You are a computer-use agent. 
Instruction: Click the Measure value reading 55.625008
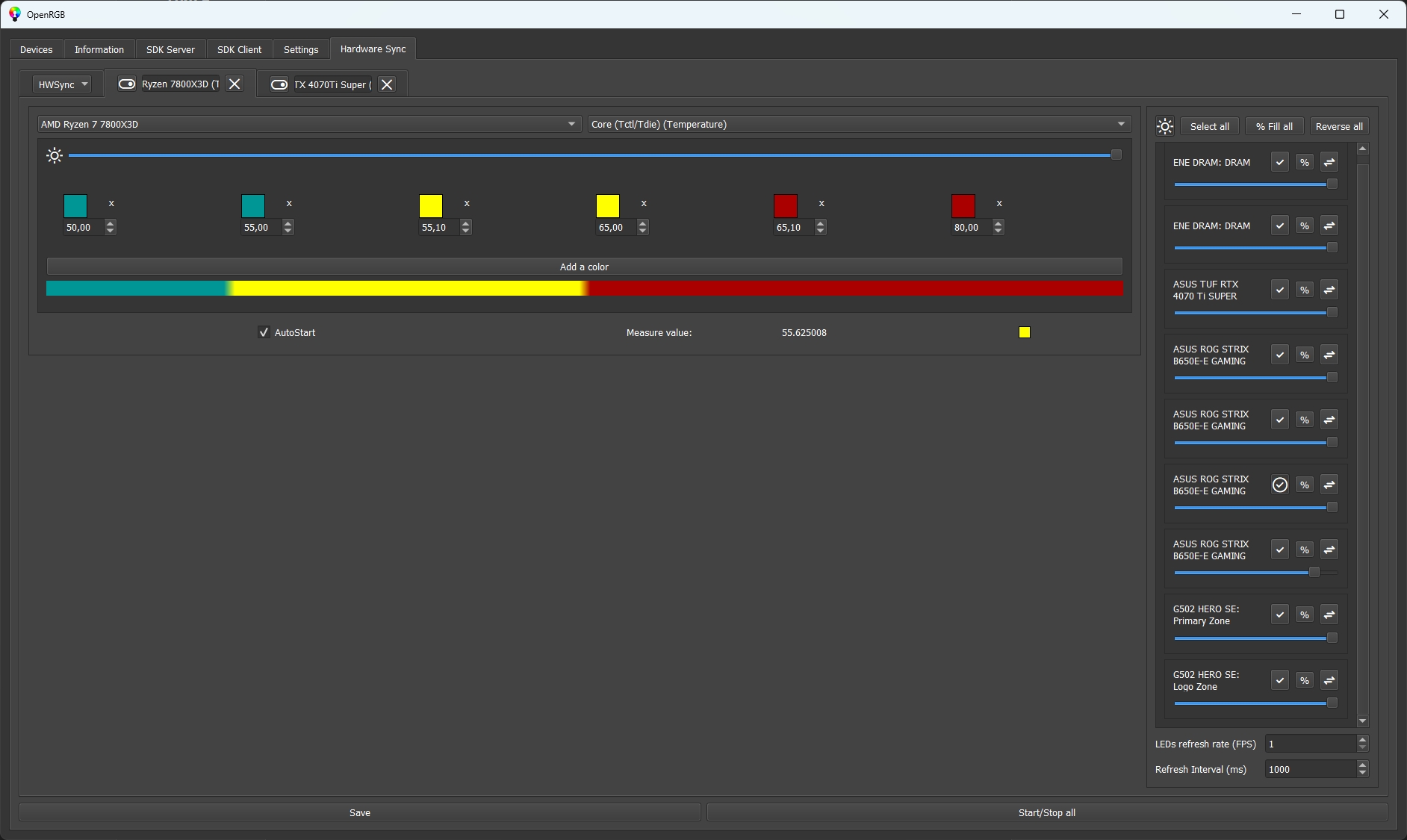coord(804,332)
